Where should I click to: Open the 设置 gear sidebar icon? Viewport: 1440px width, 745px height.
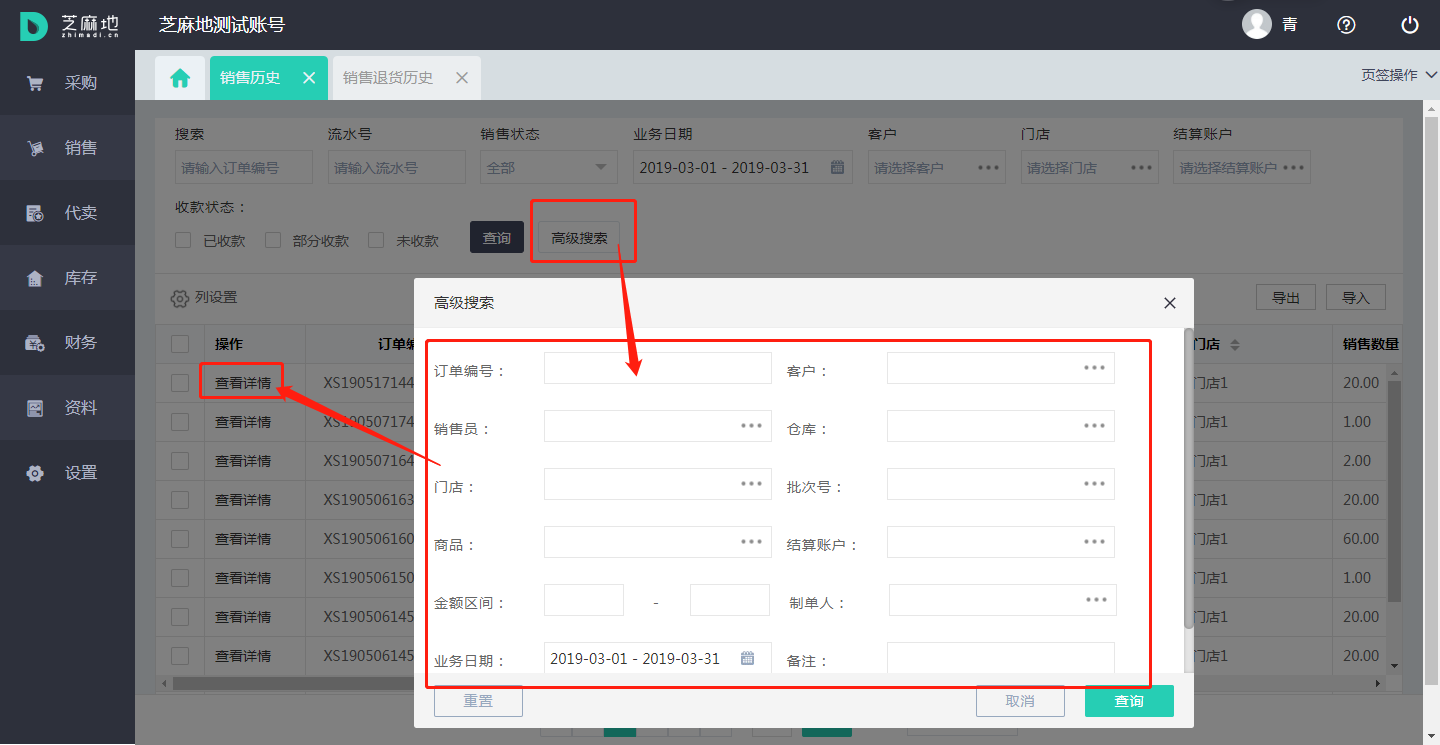35,473
